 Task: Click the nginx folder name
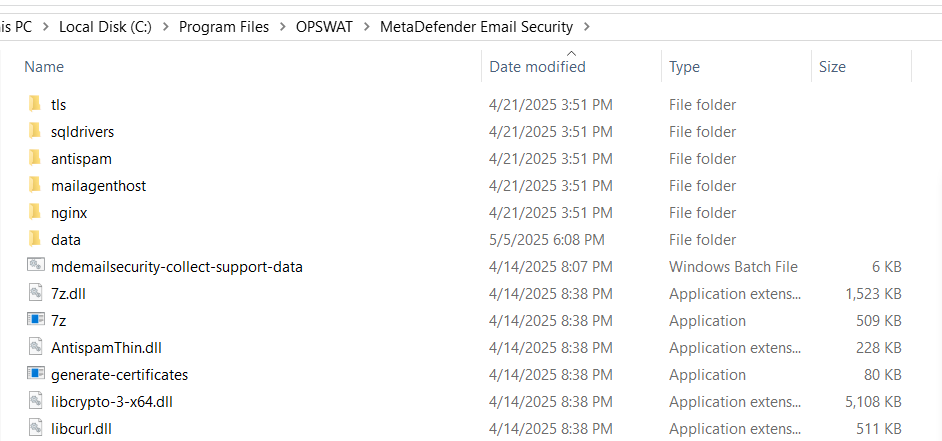click(x=70, y=213)
